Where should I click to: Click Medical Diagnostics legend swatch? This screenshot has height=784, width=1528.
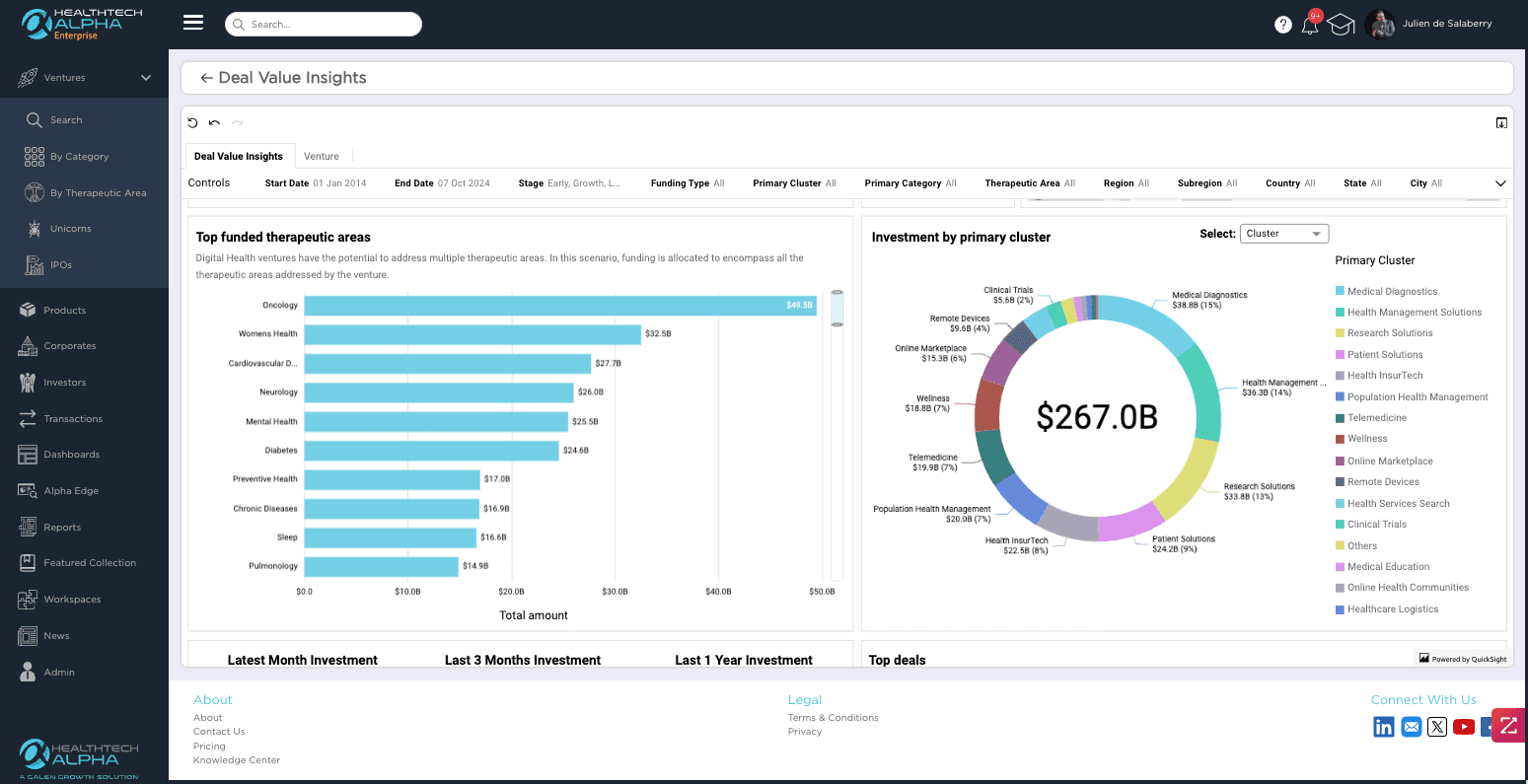pos(1340,291)
